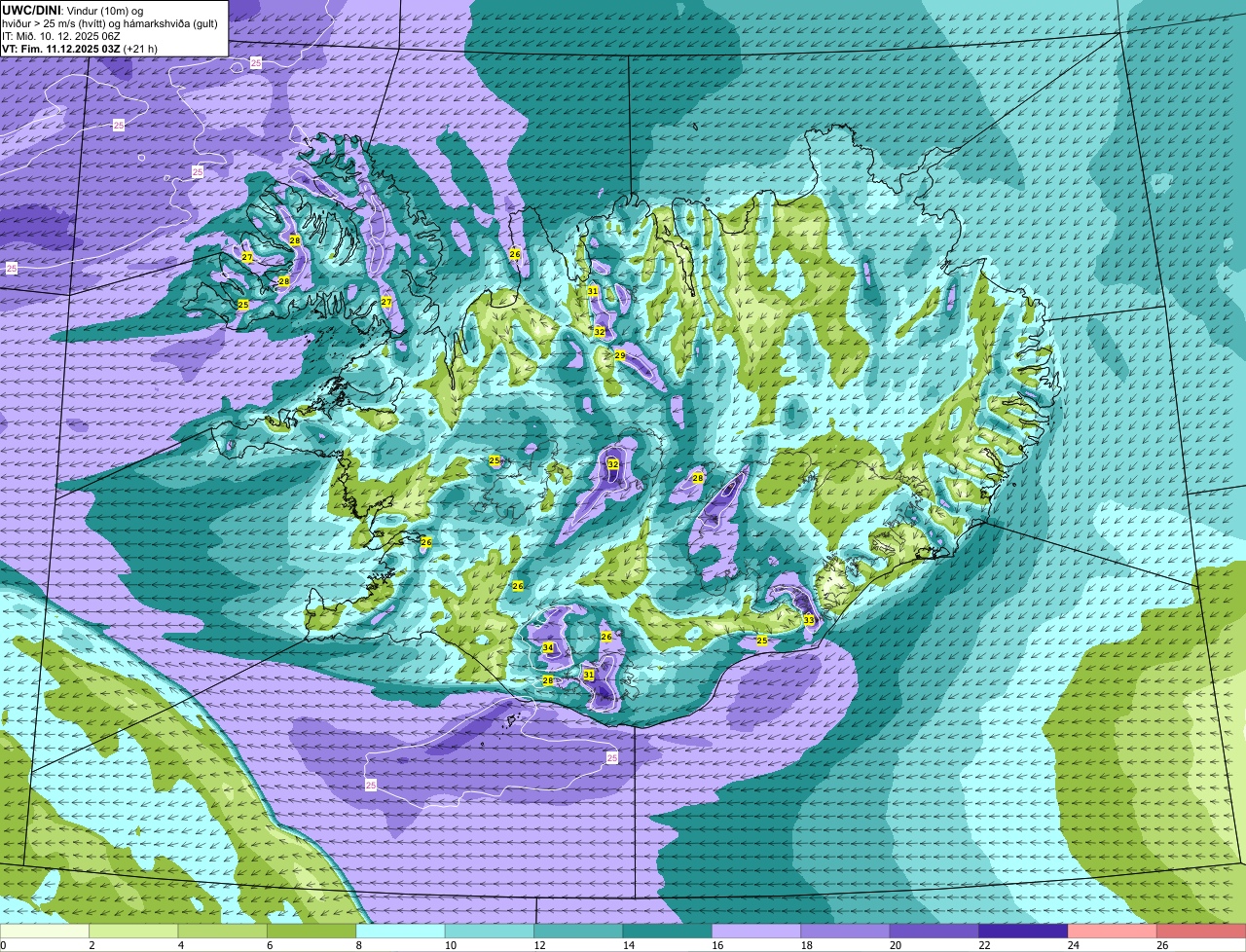Click the legend scale tick label '2'
Screen dimensions: 1246x952
tap(92, 945)
